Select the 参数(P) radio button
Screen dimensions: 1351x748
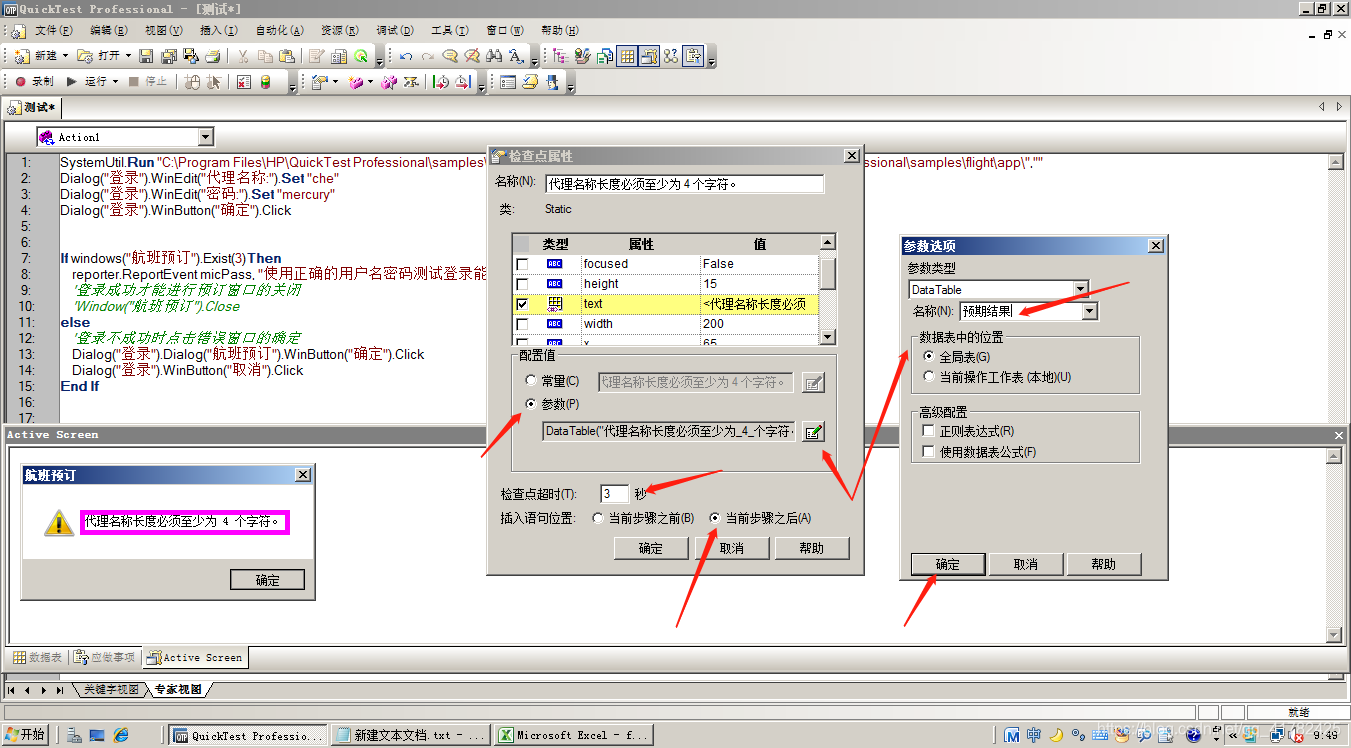(x=531, y=404)
